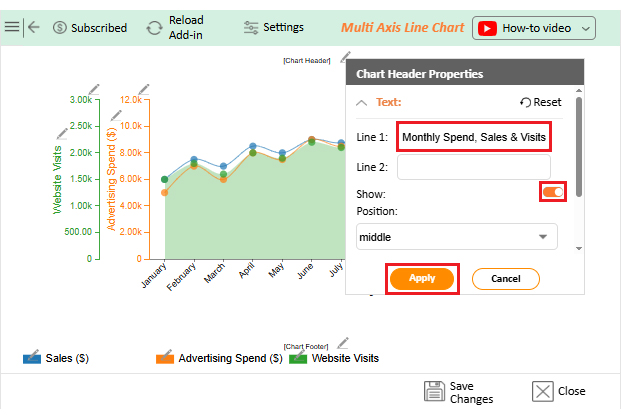Click the Line 1 header text field
The image size is (621, 419).
point(474,136)
